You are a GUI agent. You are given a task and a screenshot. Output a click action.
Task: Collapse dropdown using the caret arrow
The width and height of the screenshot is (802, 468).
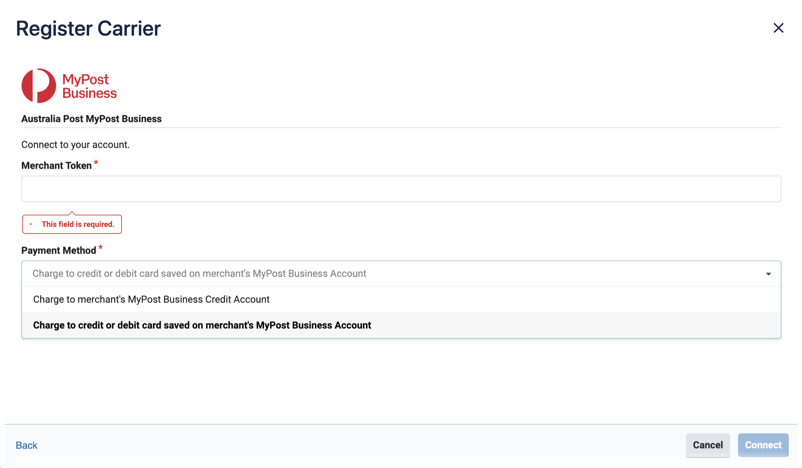click(768, 274)
